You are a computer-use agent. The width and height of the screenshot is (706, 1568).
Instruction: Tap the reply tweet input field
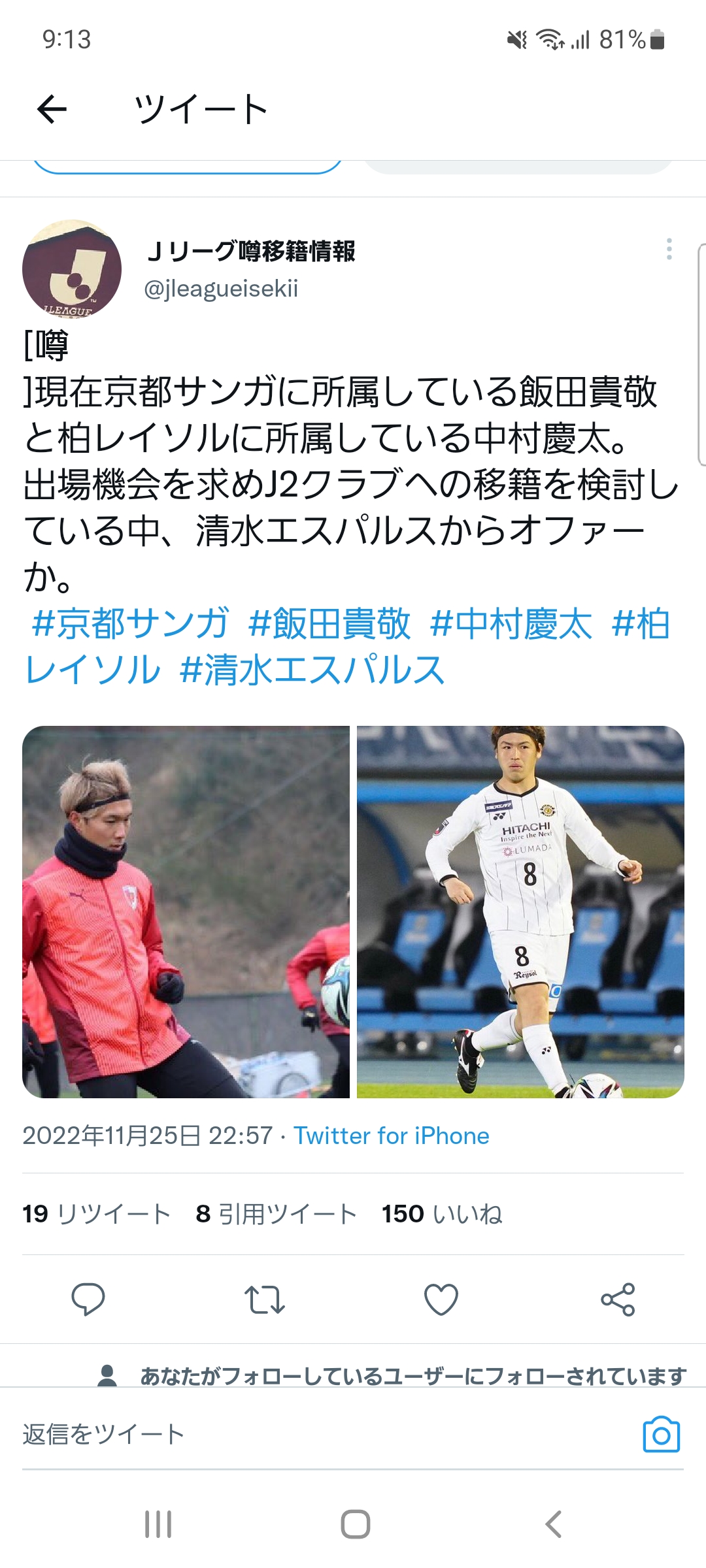point(327,1435)
